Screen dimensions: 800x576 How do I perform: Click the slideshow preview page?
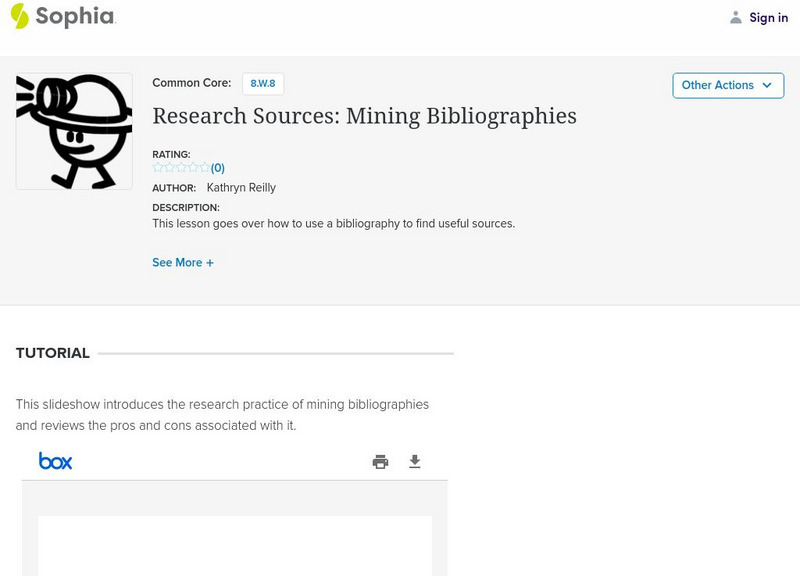(235, 545)
